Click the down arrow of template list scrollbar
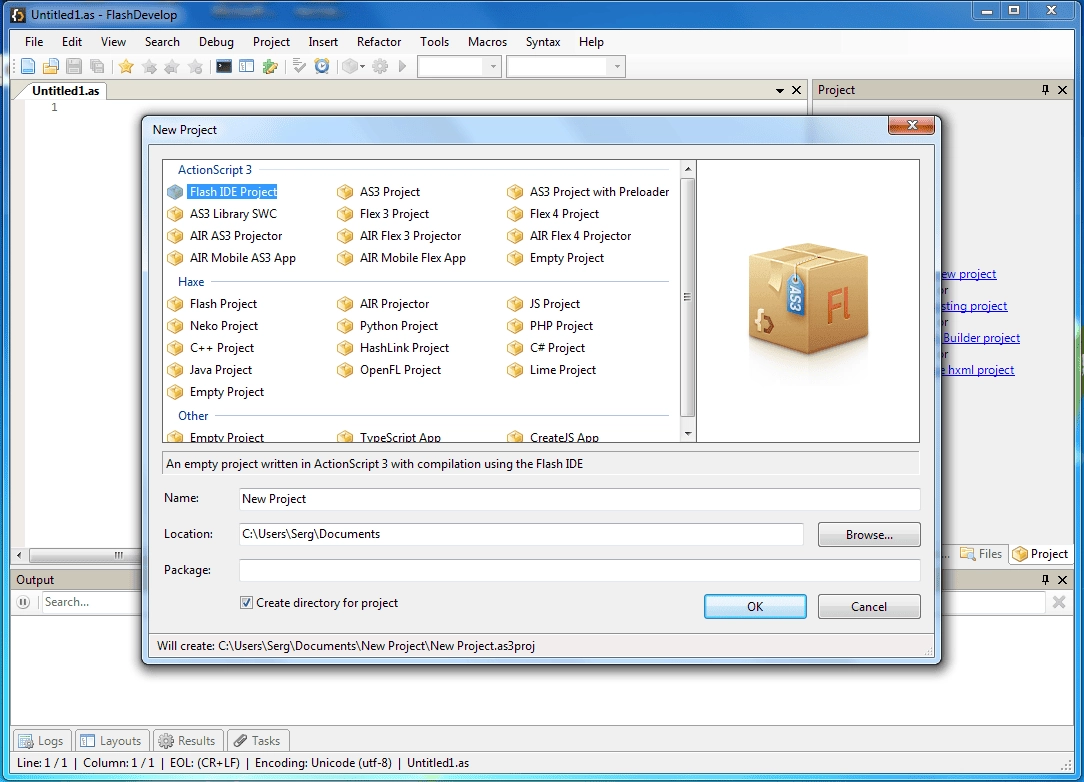 click(x=687, y=434)
